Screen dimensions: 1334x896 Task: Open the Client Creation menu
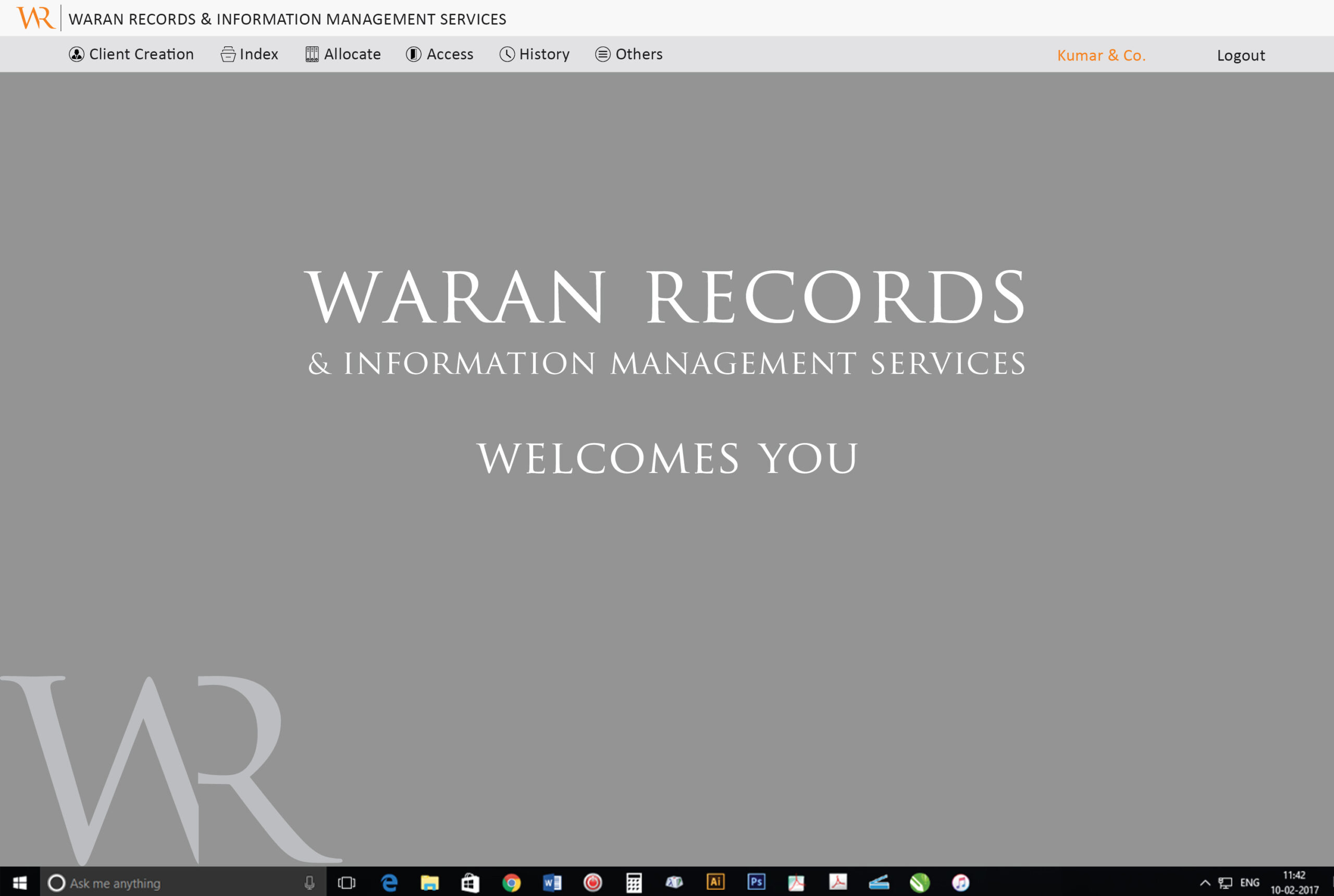pyautogui.click(x=131, y=54)
